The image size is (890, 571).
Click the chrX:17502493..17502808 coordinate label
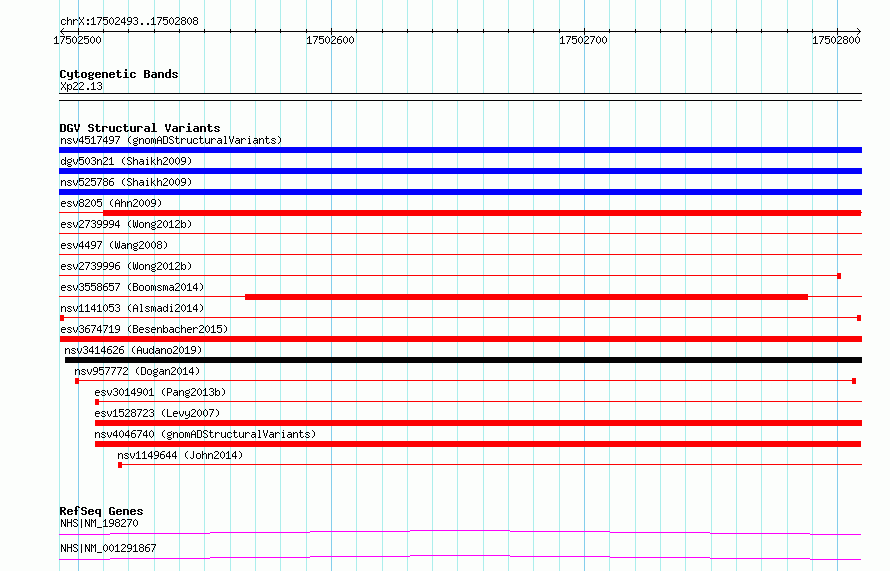(129, 21)
